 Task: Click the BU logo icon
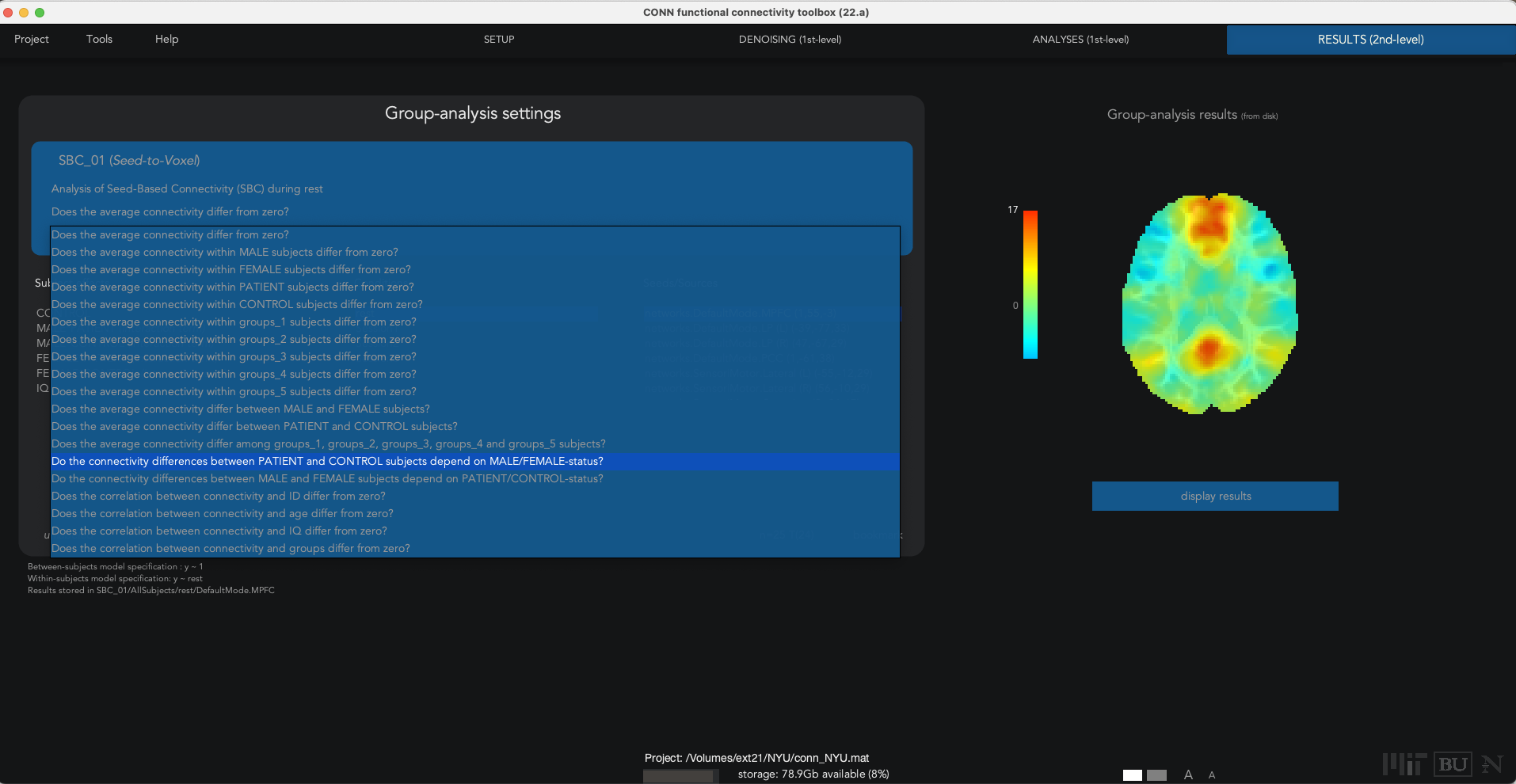[1453, 764]
